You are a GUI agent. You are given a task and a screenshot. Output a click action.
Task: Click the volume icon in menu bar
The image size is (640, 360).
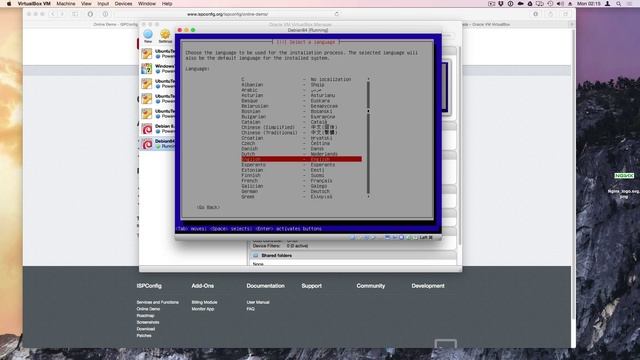coord(560,4)
